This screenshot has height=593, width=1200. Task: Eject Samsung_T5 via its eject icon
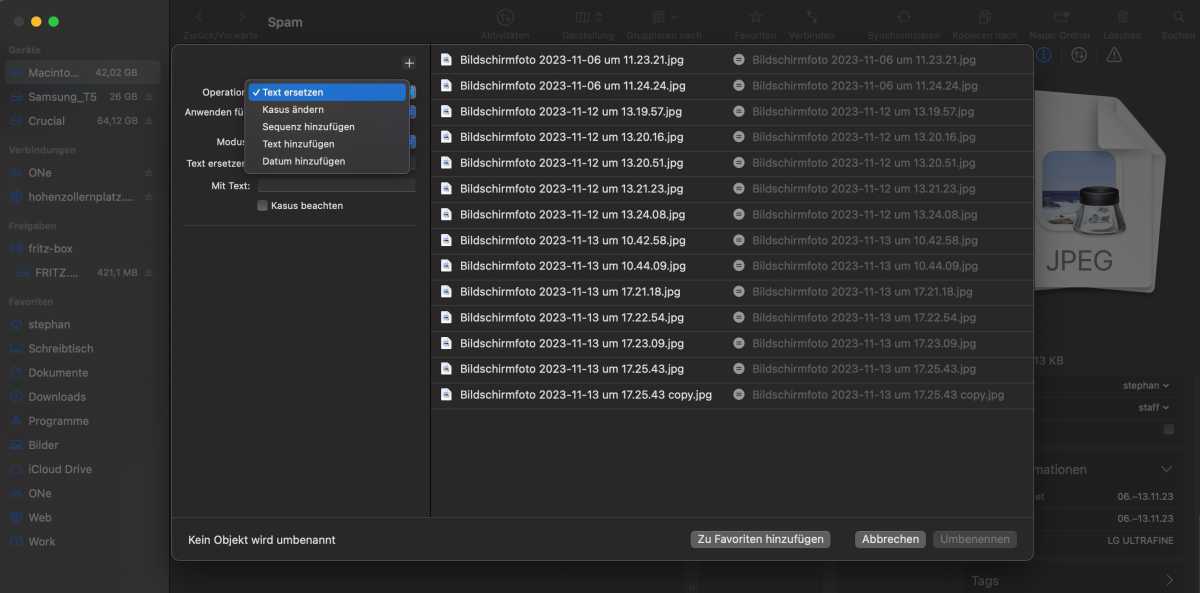pos(149,97)
